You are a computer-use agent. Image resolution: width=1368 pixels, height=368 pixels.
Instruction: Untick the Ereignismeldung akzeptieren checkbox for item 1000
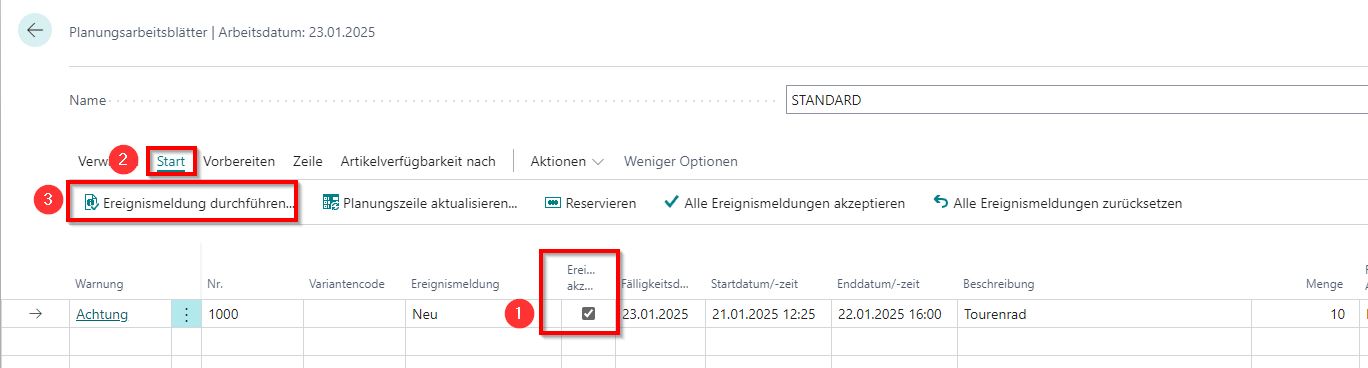[x=589, y=314]
